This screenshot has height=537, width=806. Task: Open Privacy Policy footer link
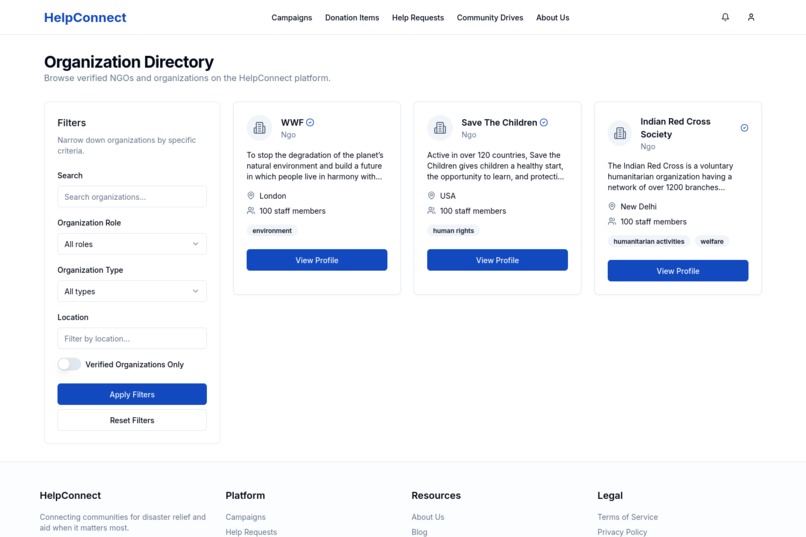coord(622,532)
